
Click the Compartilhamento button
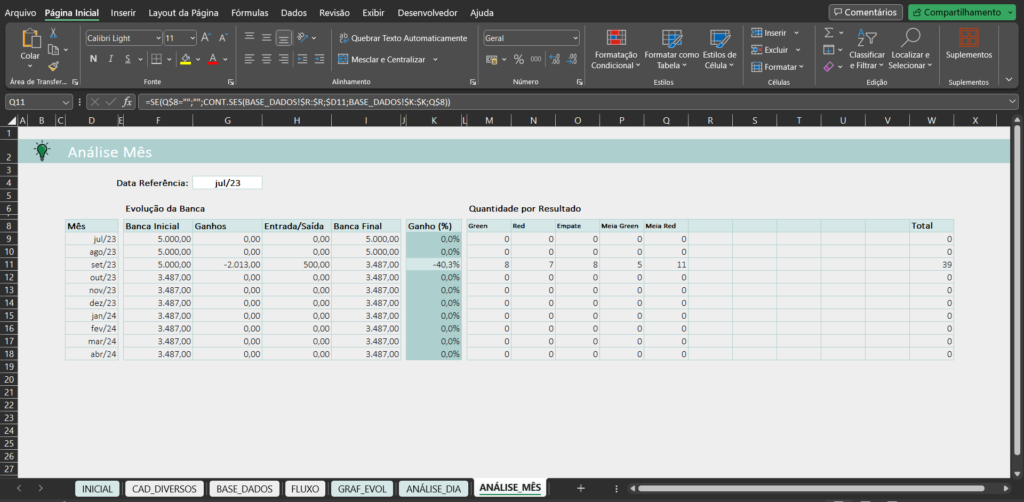click(960, 12)
